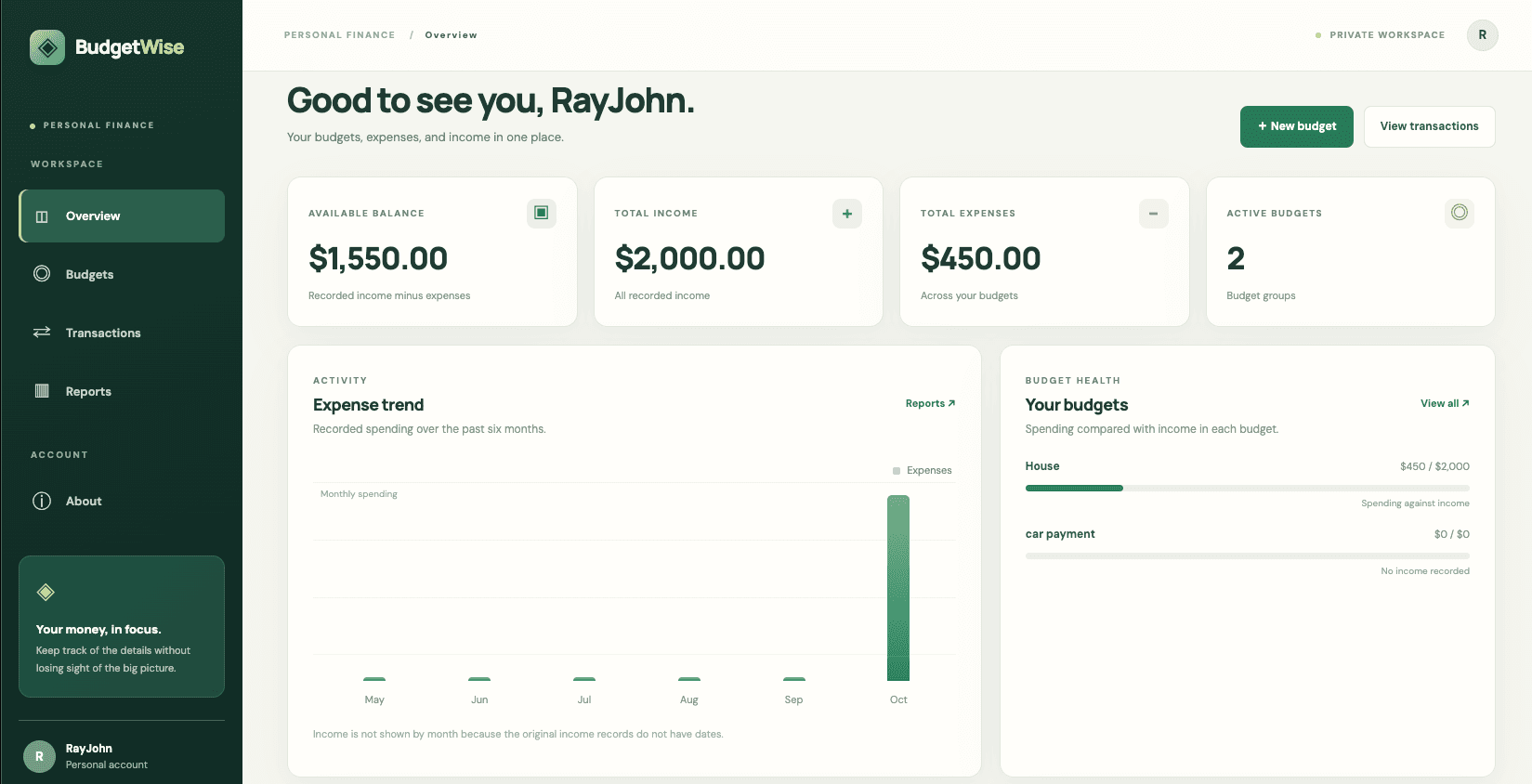This screenshot has height=784, width=1532.
Task: Open the Overview menu item
Action: tap(122, 216)
